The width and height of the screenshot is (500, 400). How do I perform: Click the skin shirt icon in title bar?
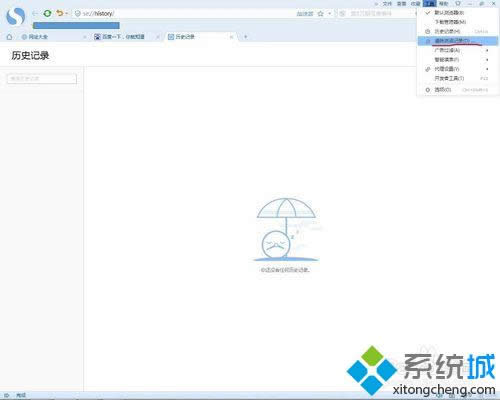[458, 3]
